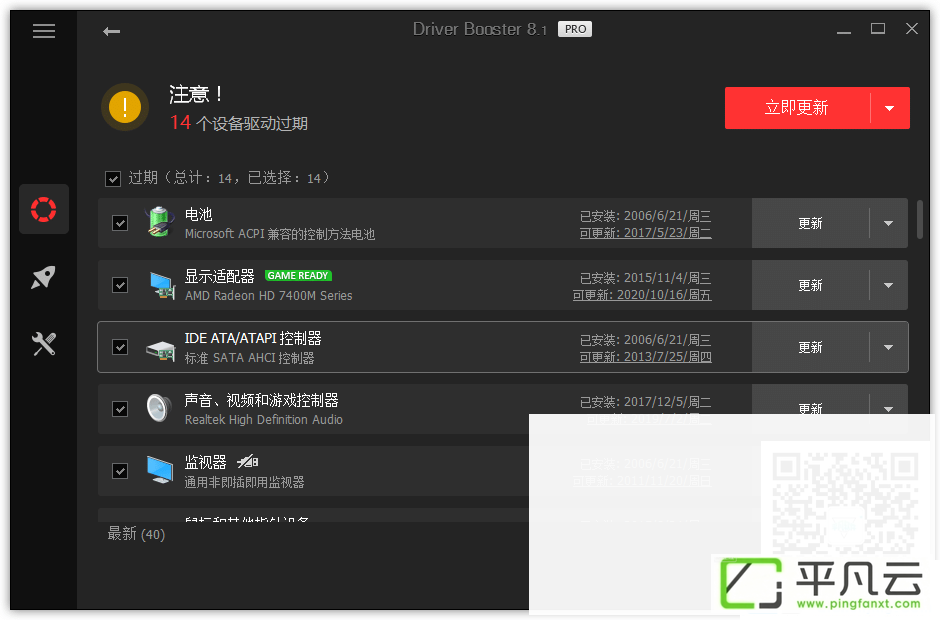Open 可更新: 2013/7/25 link

pos(645,357)
